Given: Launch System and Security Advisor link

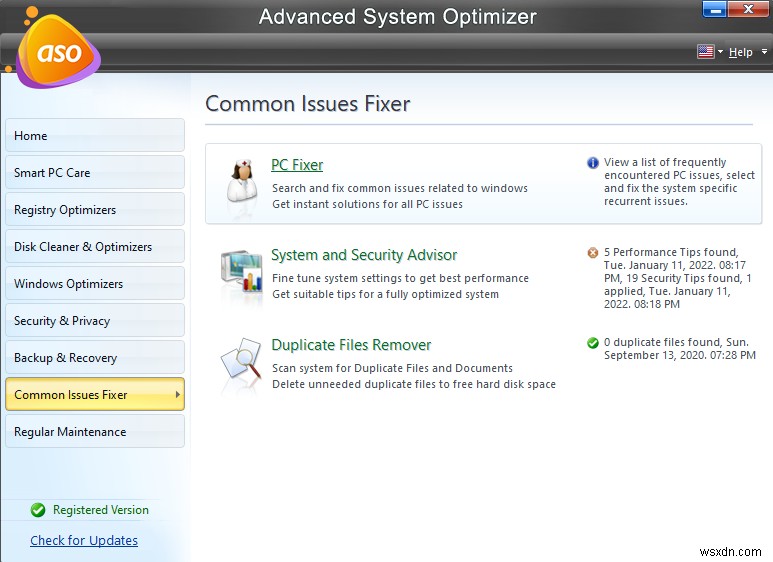Looking at the screenshot, I should pos(364,255).
